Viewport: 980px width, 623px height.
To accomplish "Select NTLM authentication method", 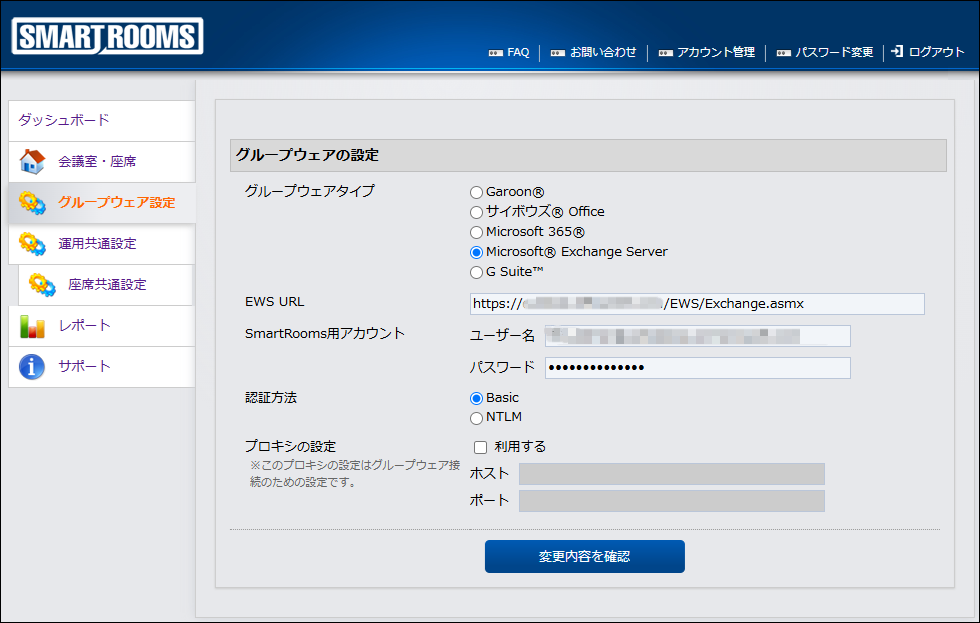I will [x=477, y=418].
